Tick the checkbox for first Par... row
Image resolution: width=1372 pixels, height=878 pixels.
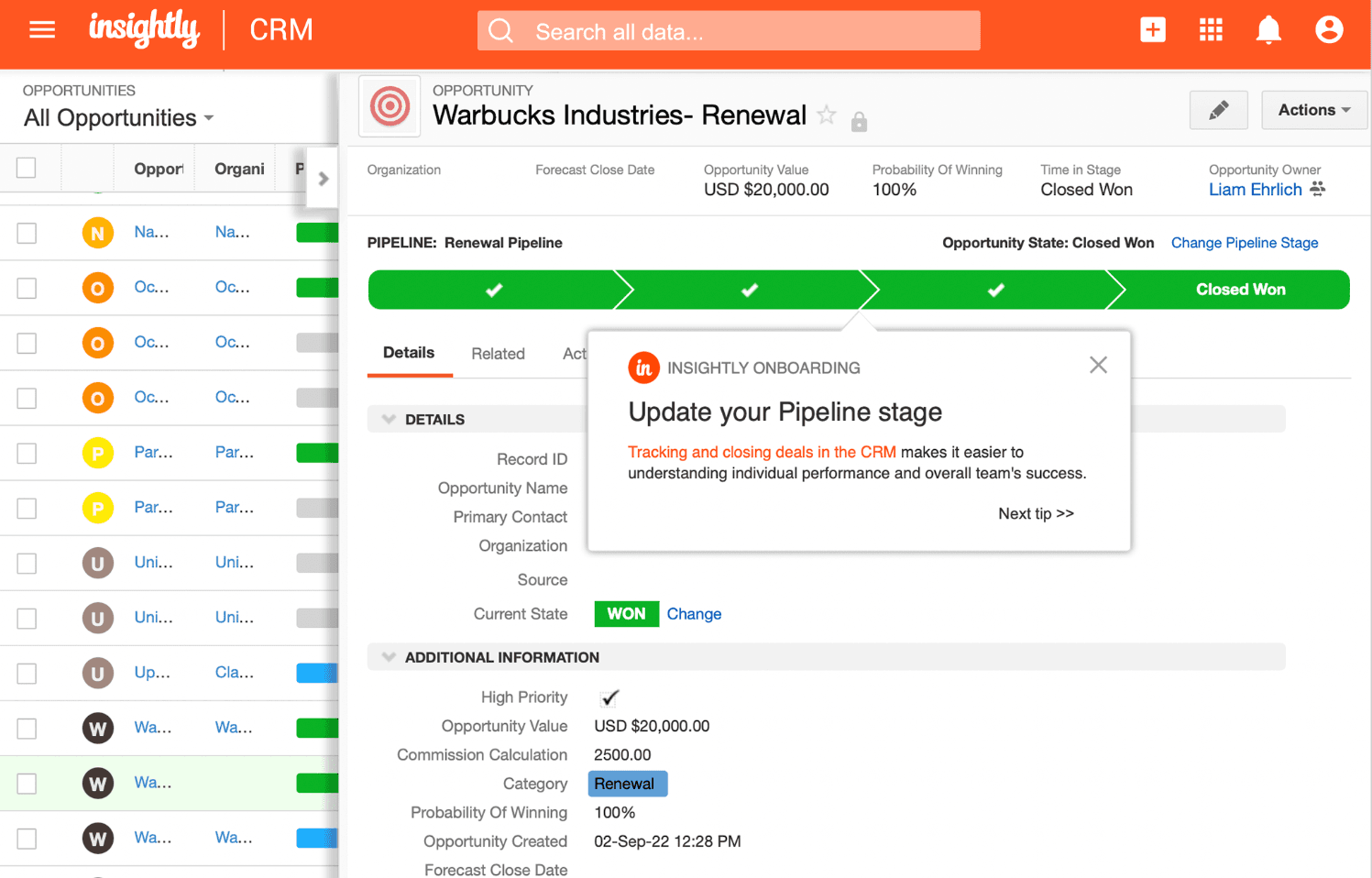pos(27,453)
